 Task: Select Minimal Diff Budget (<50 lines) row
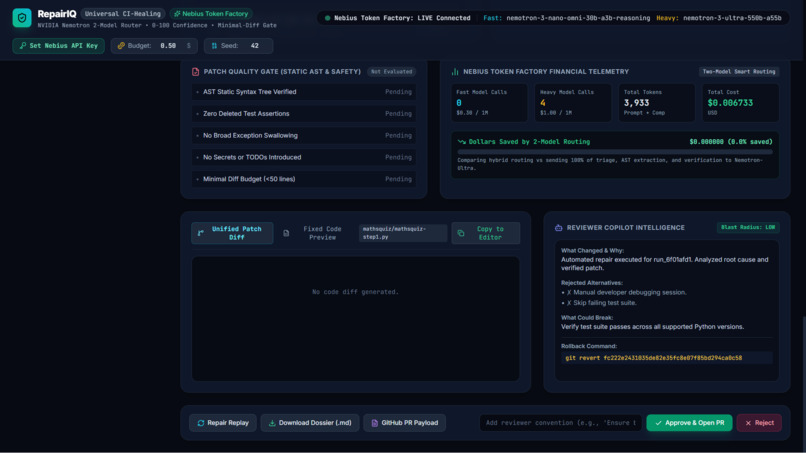[304, 179]
